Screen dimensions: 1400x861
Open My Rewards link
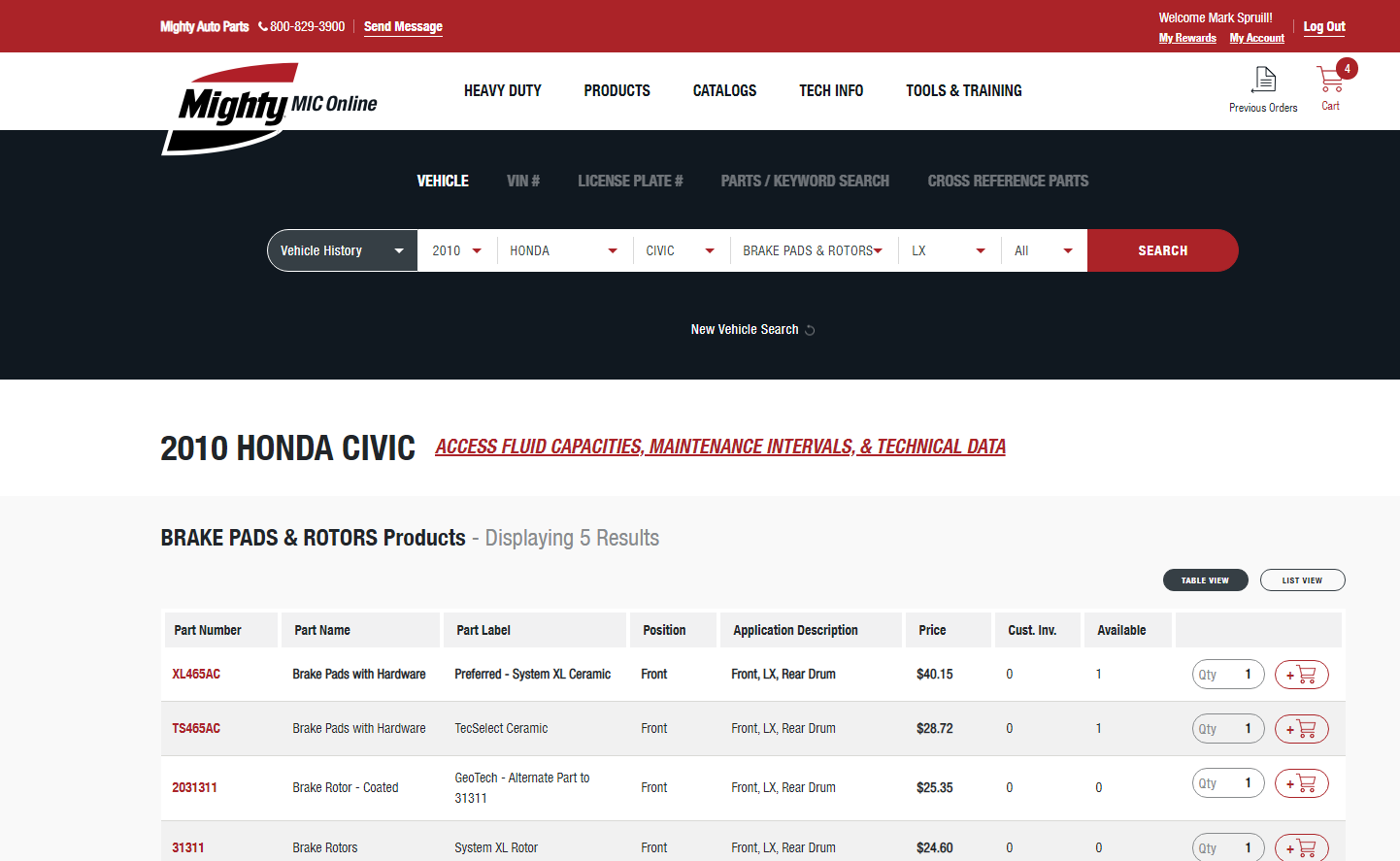(x=1187, y=39)
